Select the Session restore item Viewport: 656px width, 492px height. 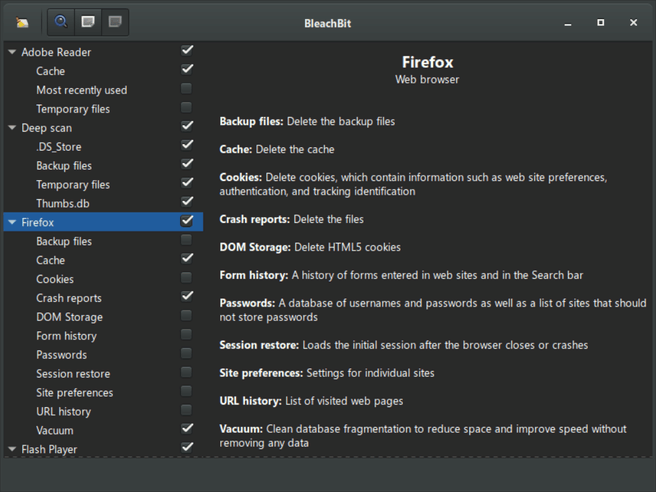tap(103, 374)
